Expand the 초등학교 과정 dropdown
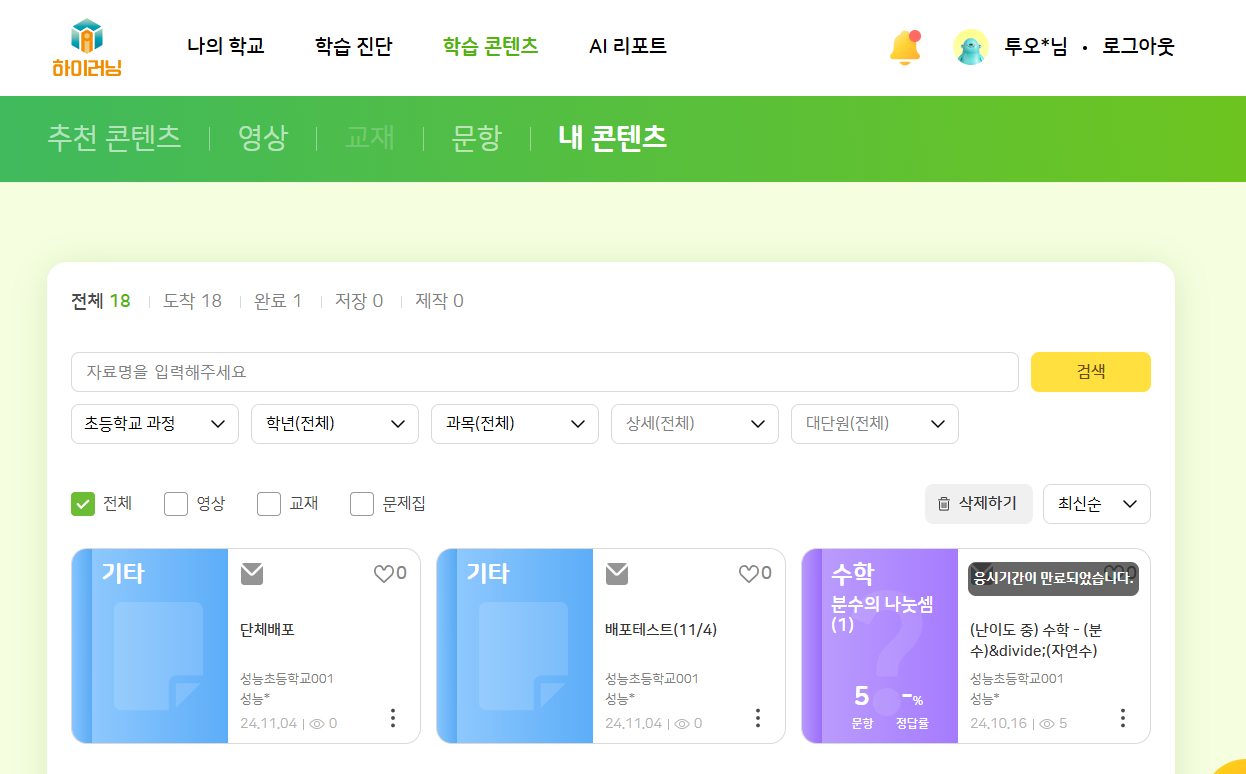 pyautogui.click(x=155, y=424)
